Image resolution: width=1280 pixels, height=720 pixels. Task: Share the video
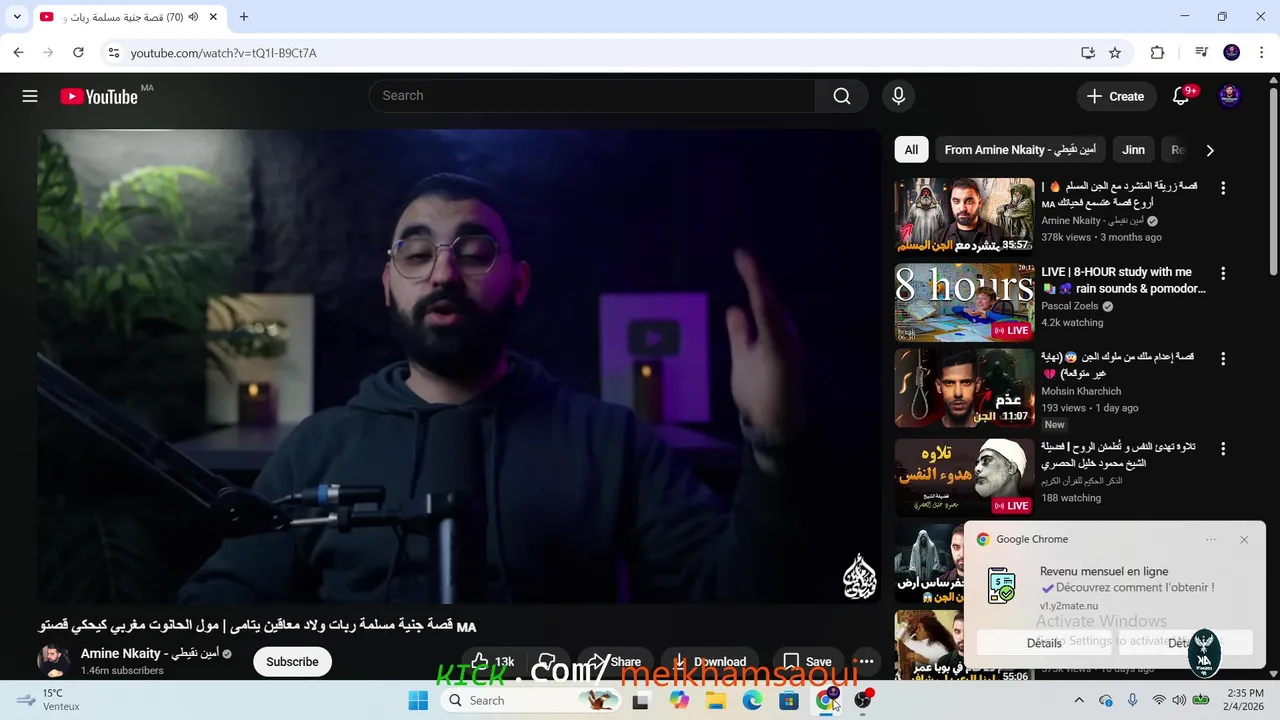(x=613, y=661)
